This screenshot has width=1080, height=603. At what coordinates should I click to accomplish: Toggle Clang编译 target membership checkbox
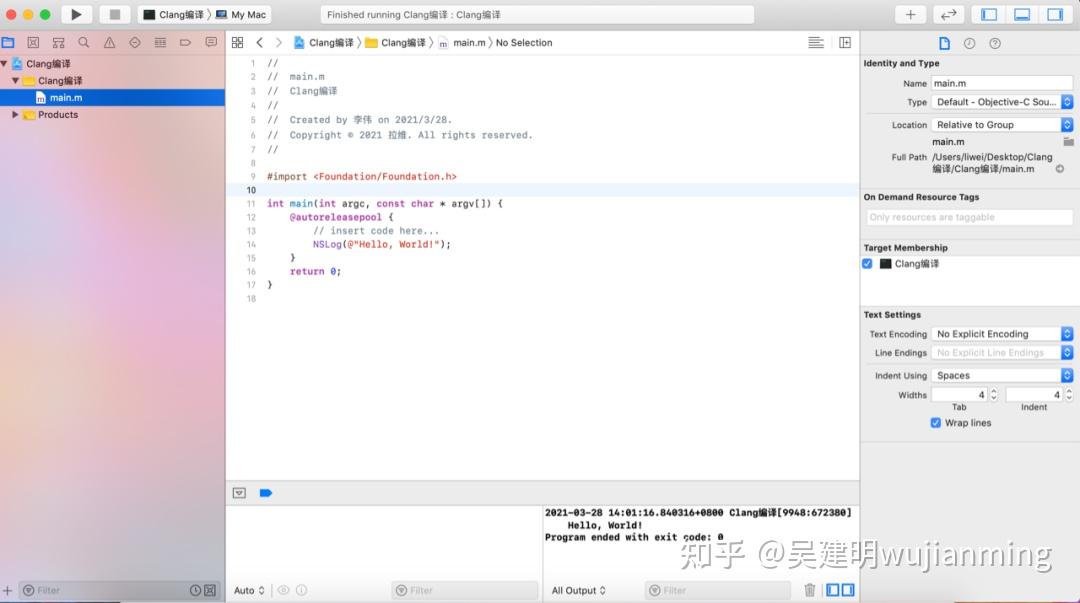[x=867, y=264]
